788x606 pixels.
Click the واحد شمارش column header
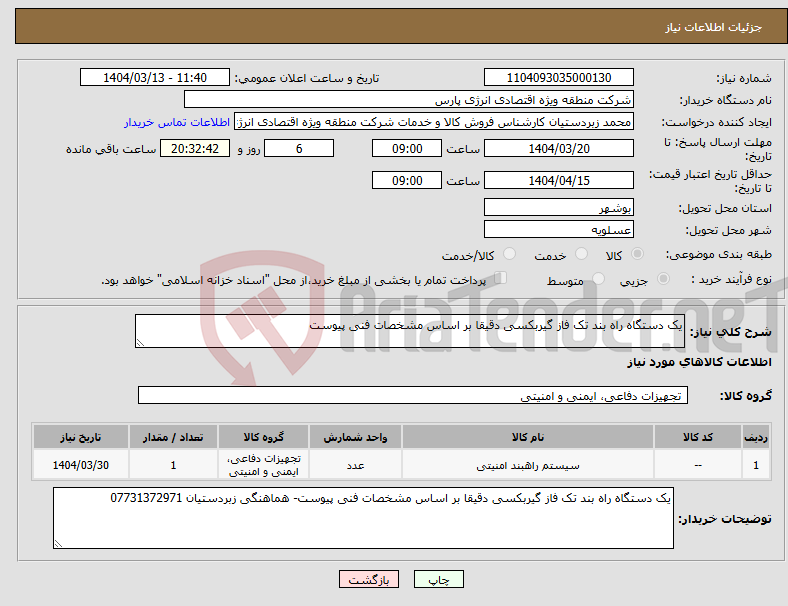click(355, 437)
